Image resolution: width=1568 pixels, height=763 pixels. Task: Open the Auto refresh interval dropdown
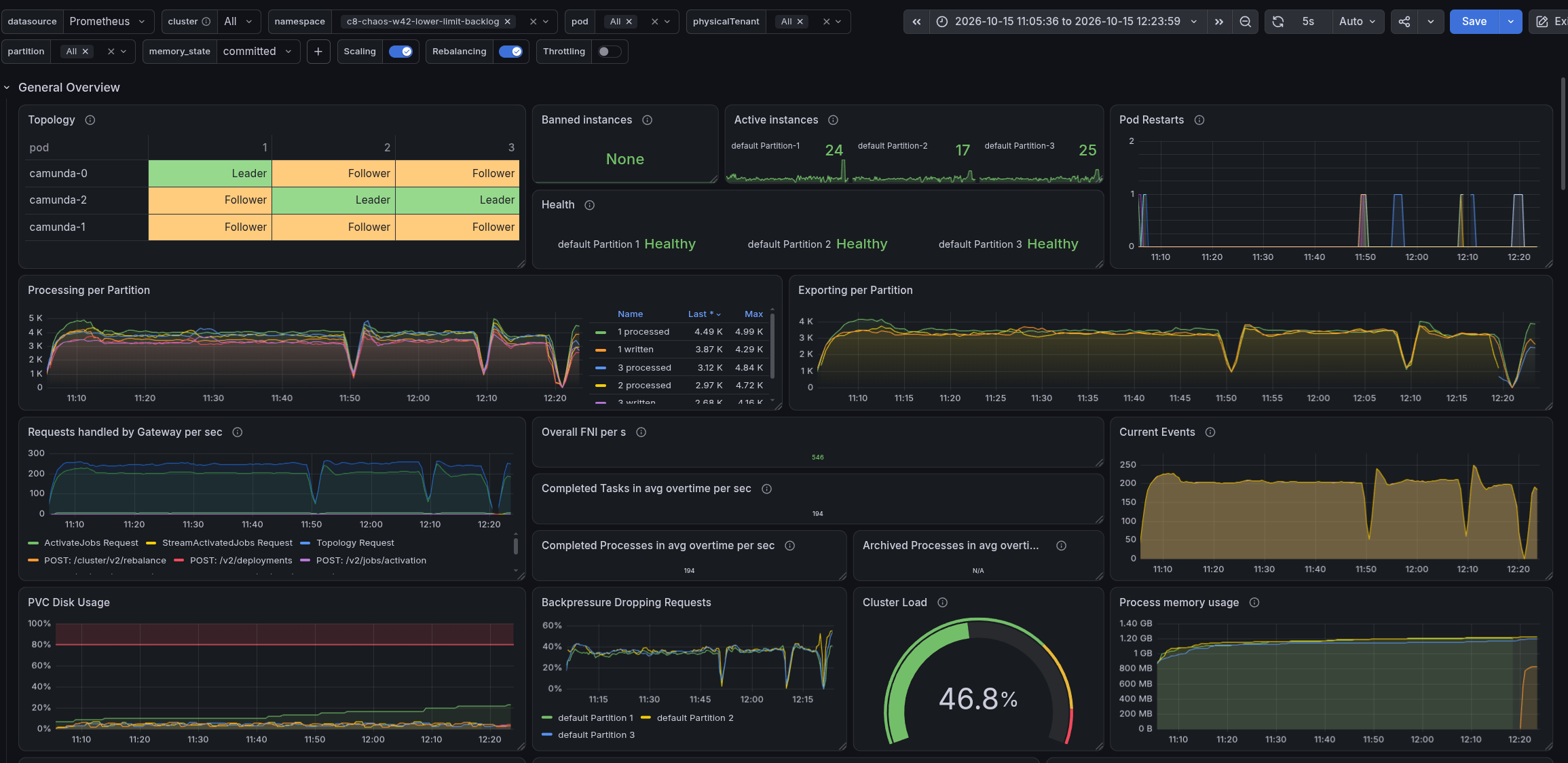1357,22
